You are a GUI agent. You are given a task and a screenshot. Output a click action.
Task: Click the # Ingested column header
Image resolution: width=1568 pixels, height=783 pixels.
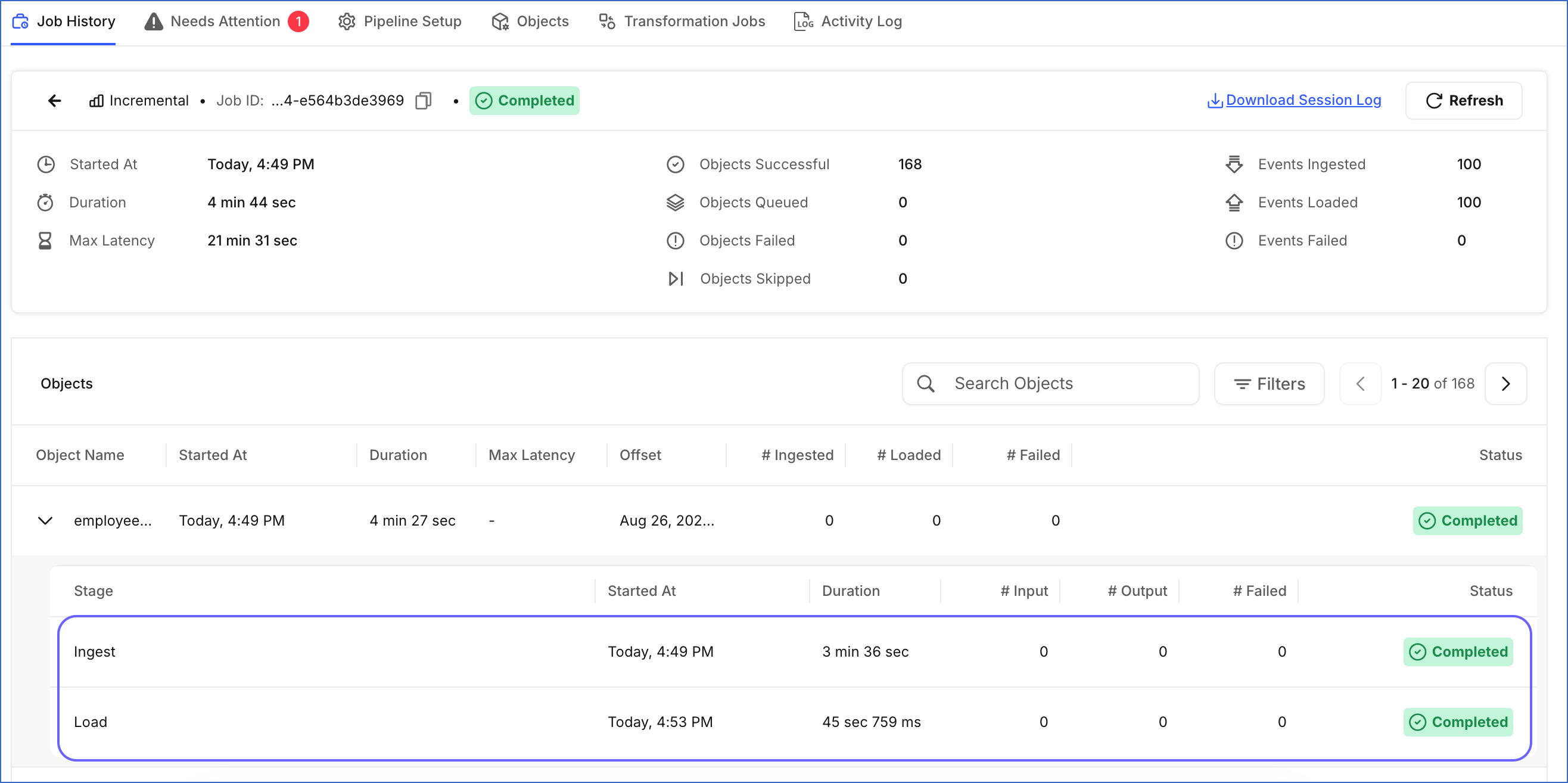click(x=797, y=455)
